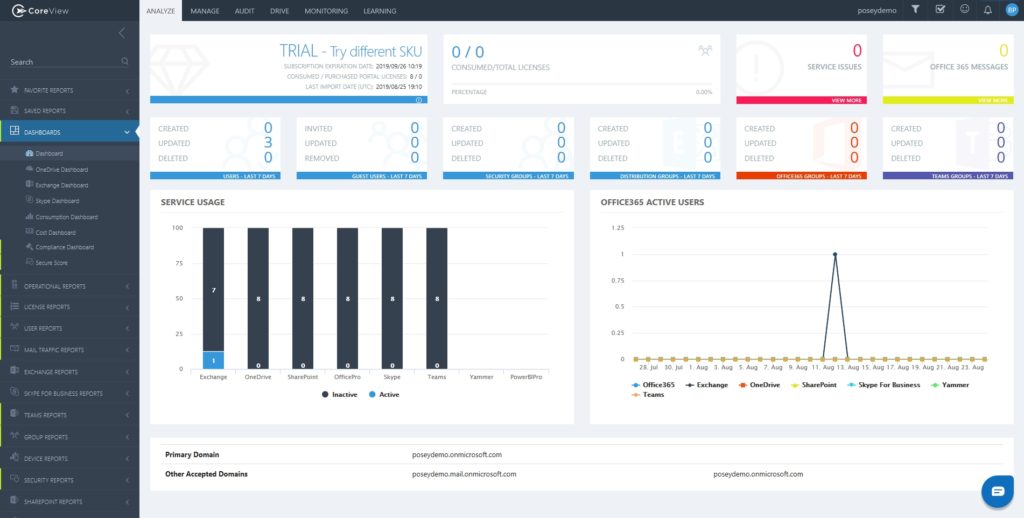The height and width of the screenshot is (518, 1024).
Task: Click the smiley feedback icon
Action: point(965,10)
